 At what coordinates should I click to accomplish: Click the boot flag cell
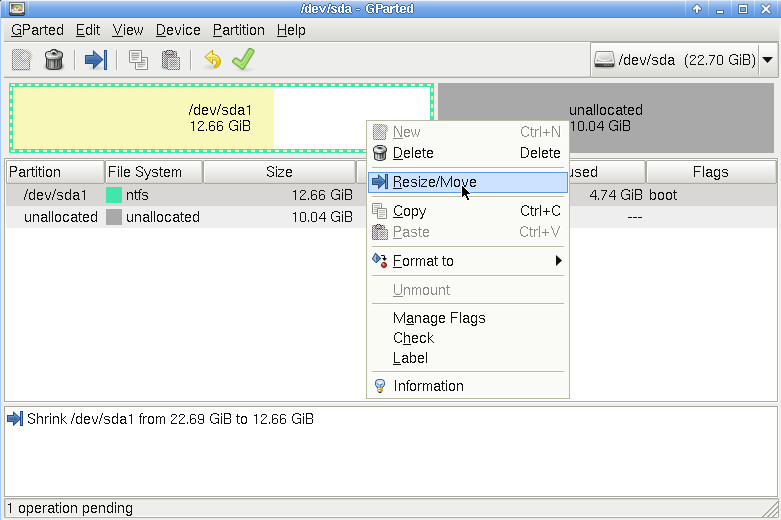[663, 195]
